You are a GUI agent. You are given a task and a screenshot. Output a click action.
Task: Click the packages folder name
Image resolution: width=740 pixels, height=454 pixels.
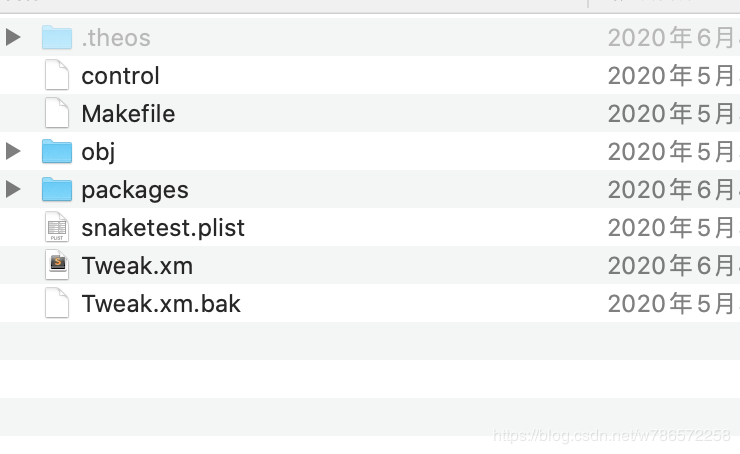click(x=135, y=190)
